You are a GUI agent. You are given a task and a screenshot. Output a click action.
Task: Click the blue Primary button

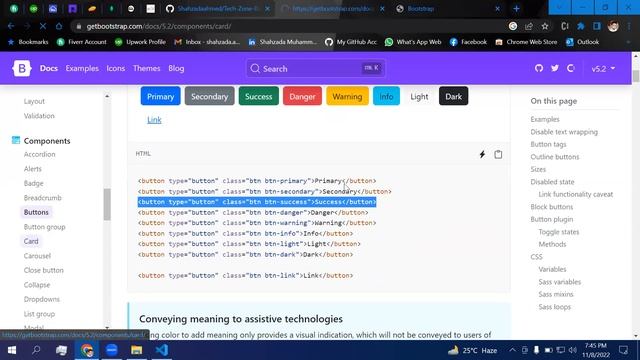pyautogui.click(x=160, y=96)
